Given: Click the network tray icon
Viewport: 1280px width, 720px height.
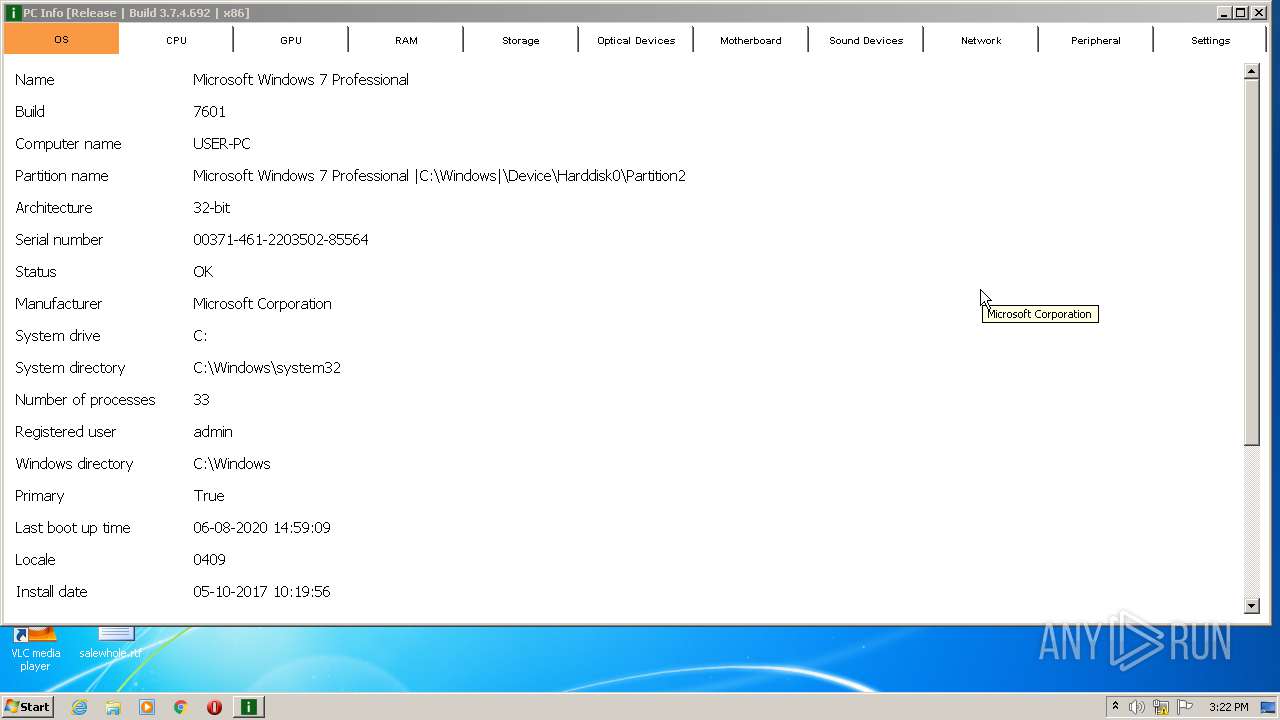Looking at the screenshot, I should (x=1161, y=707).
